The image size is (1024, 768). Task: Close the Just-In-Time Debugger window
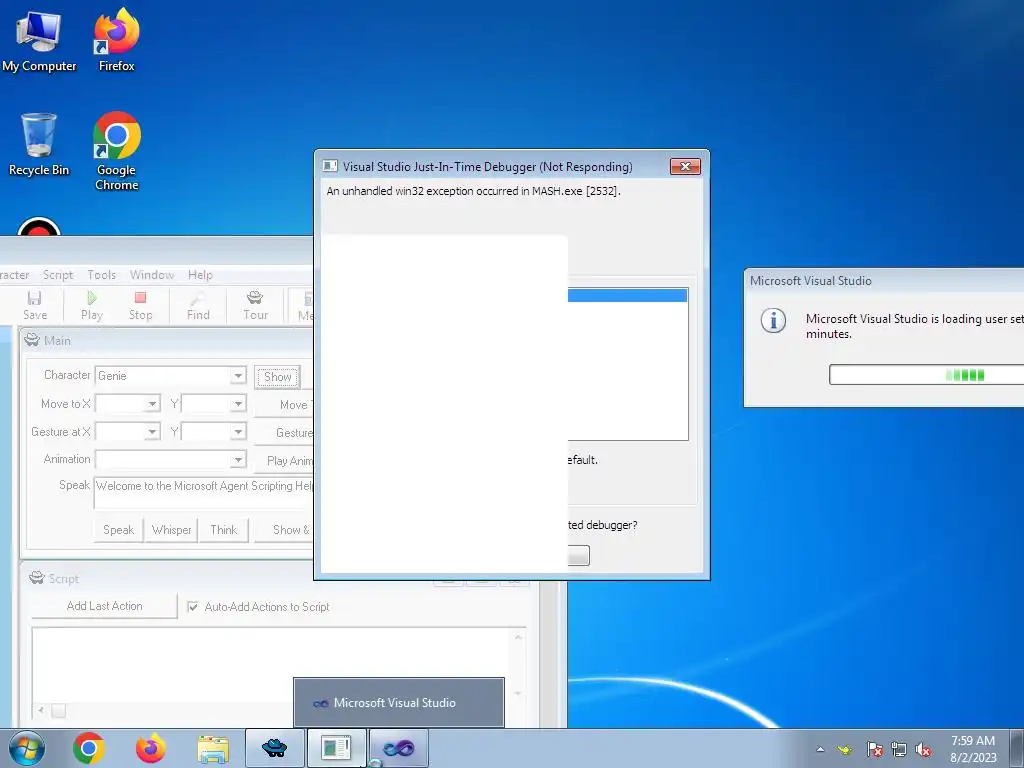685,167
